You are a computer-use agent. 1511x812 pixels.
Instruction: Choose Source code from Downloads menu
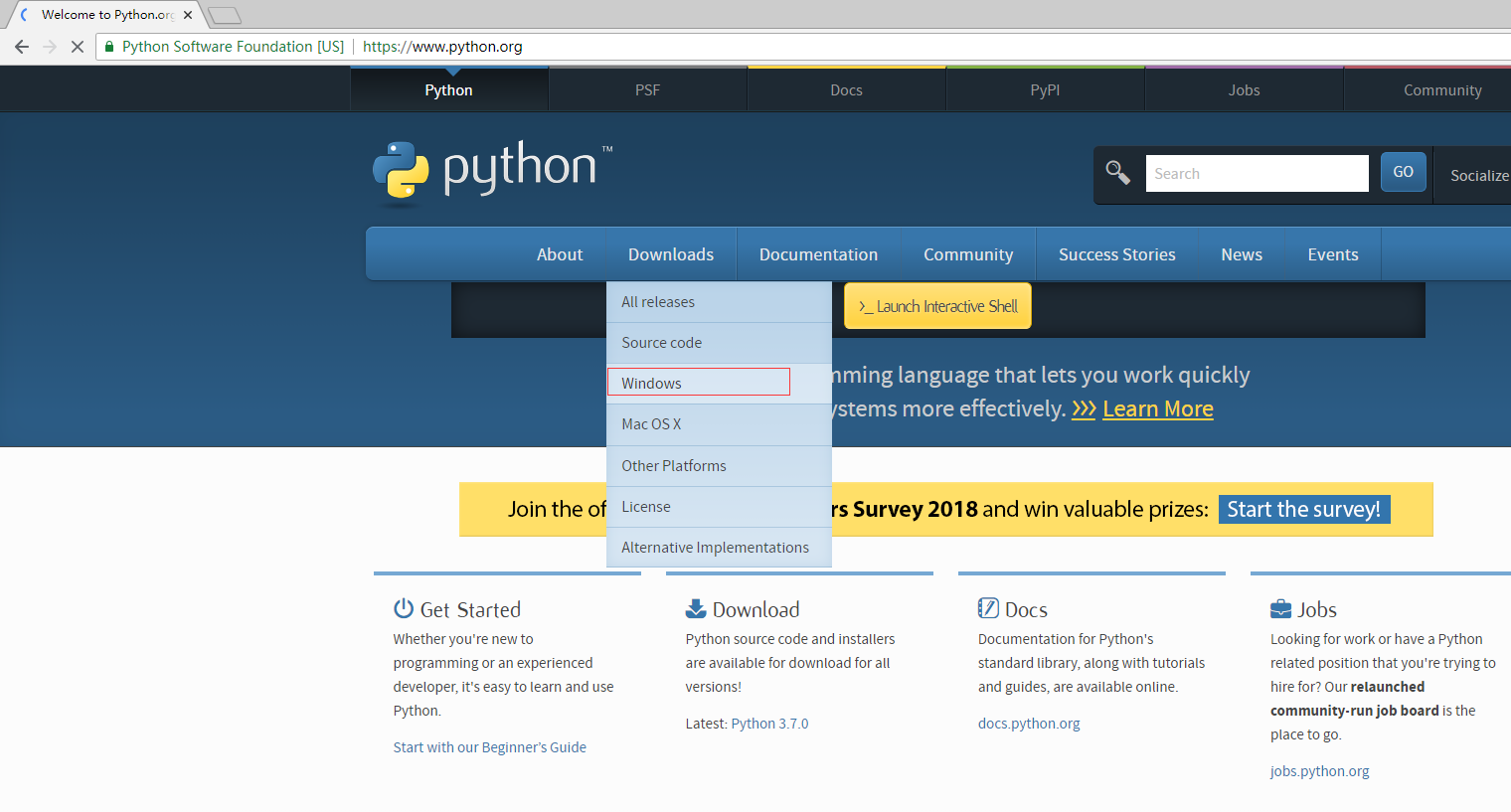(719, 343)
